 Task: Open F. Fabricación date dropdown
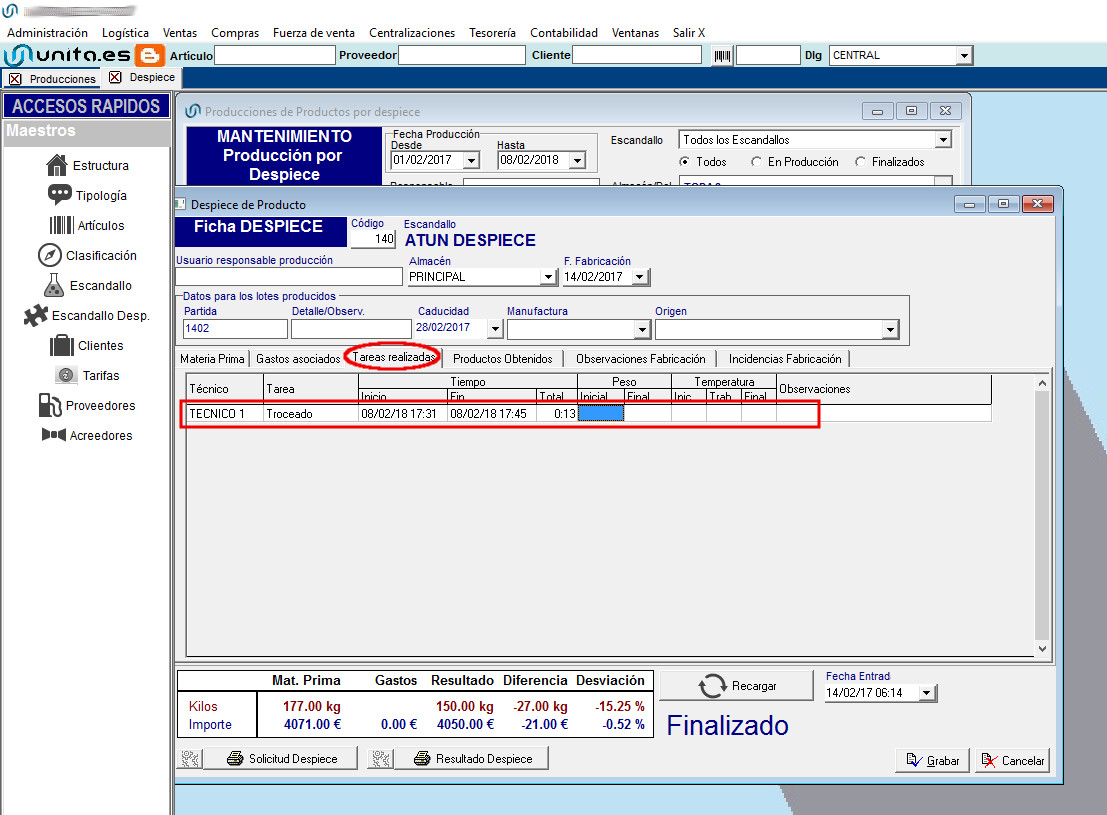pyautogui.click(x=640, y=277)
